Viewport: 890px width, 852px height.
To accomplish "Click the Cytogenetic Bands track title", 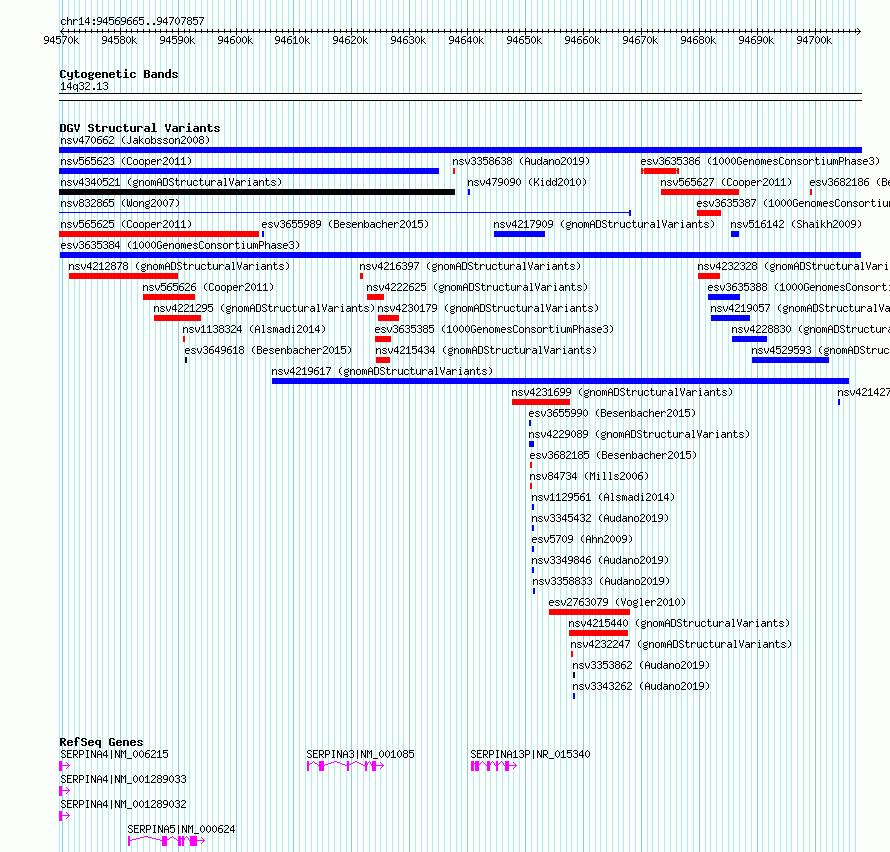I will tap(119, 74).
